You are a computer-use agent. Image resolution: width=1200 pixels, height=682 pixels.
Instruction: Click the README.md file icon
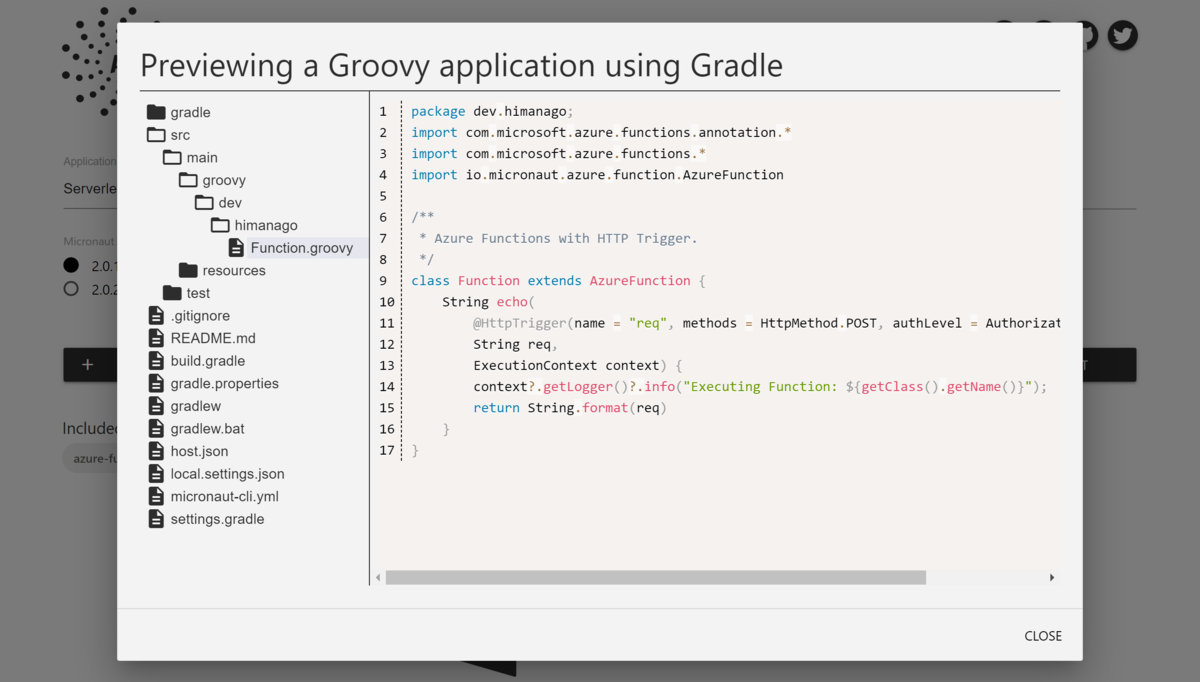coord(156,338)
